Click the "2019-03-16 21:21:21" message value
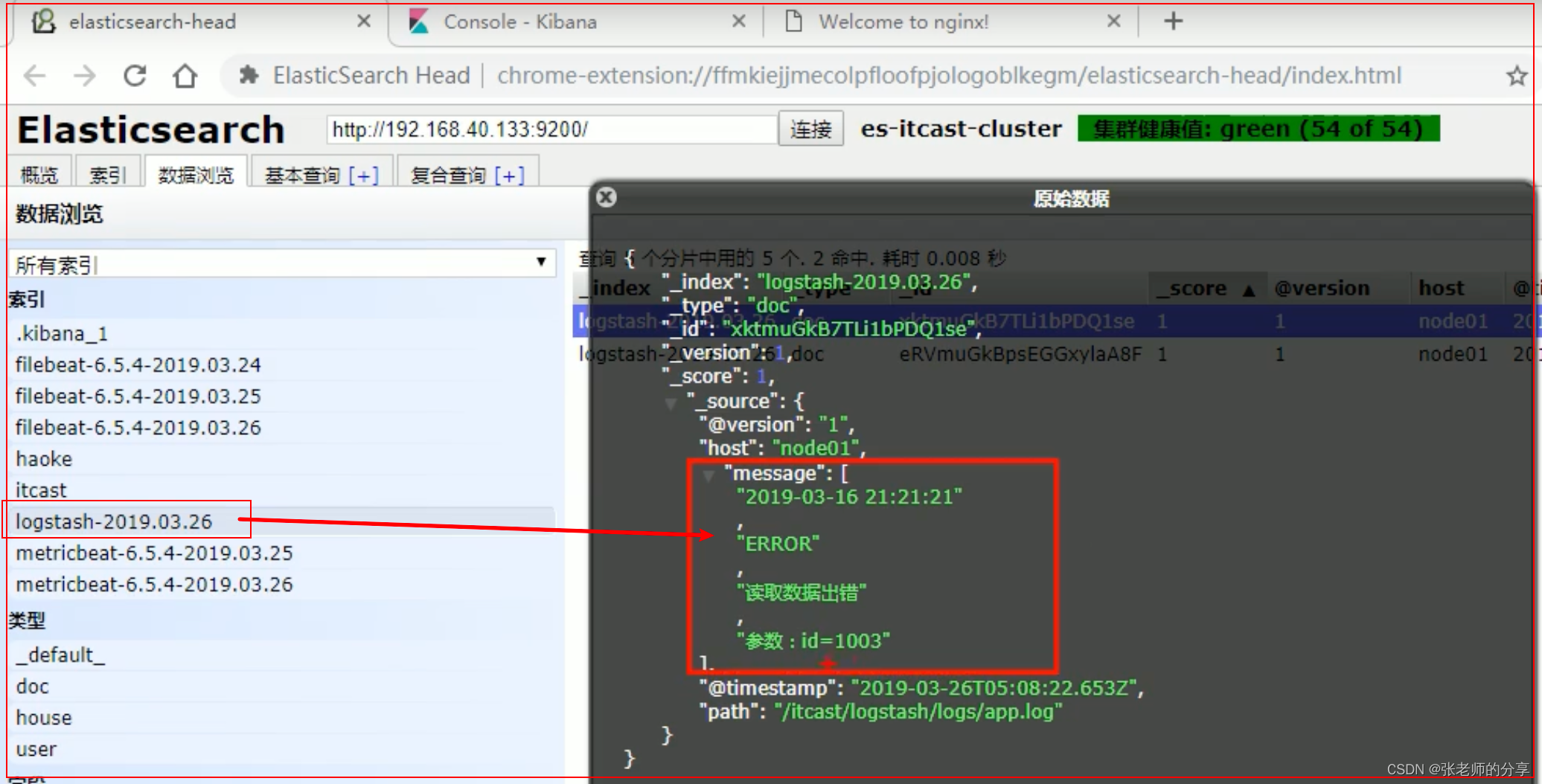 pos(849,497)
